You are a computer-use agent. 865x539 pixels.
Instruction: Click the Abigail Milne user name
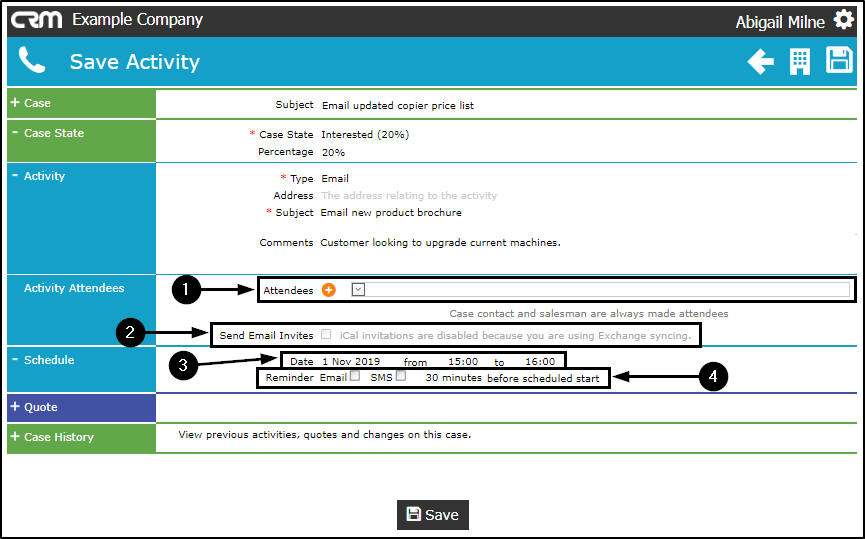click(780, 22)
